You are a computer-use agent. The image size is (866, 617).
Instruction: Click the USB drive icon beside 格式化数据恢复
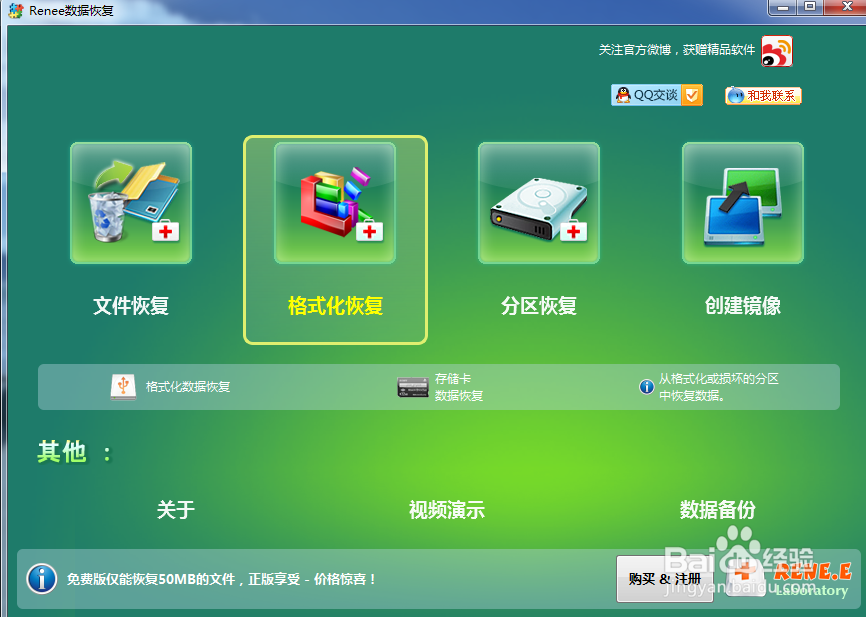point(123,386)
